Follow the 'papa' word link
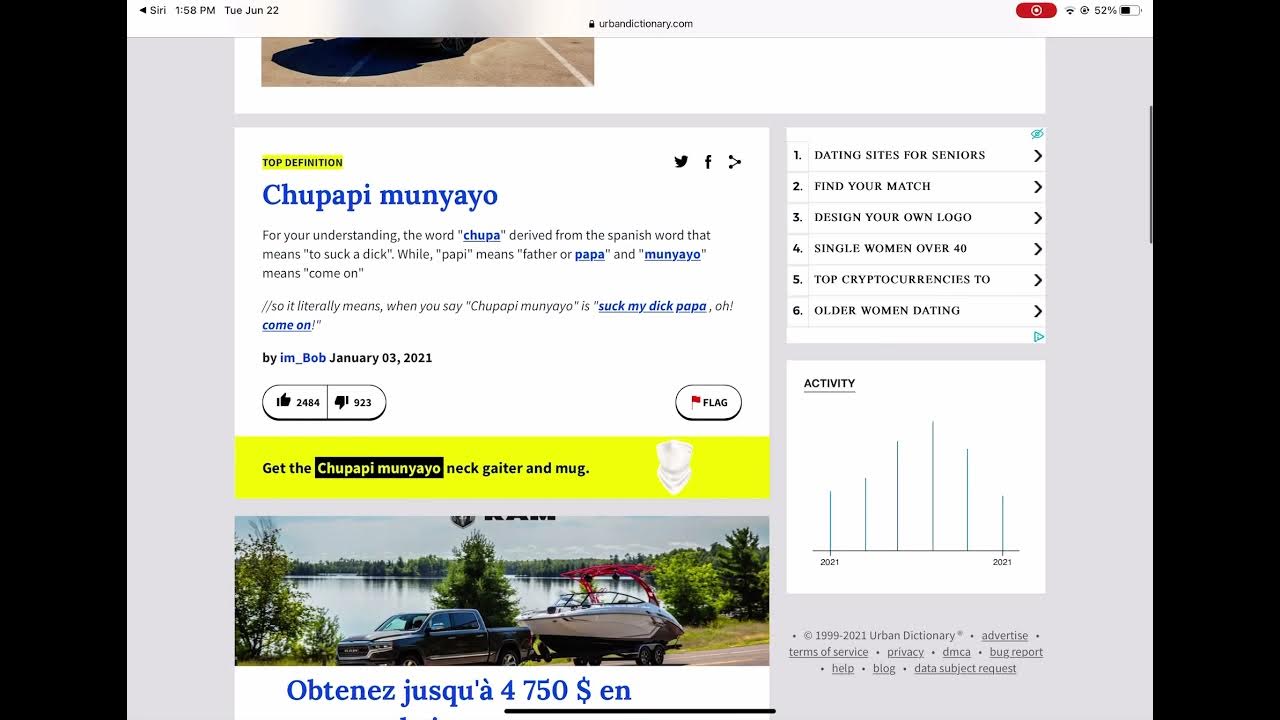 click(x=590, y=254)
